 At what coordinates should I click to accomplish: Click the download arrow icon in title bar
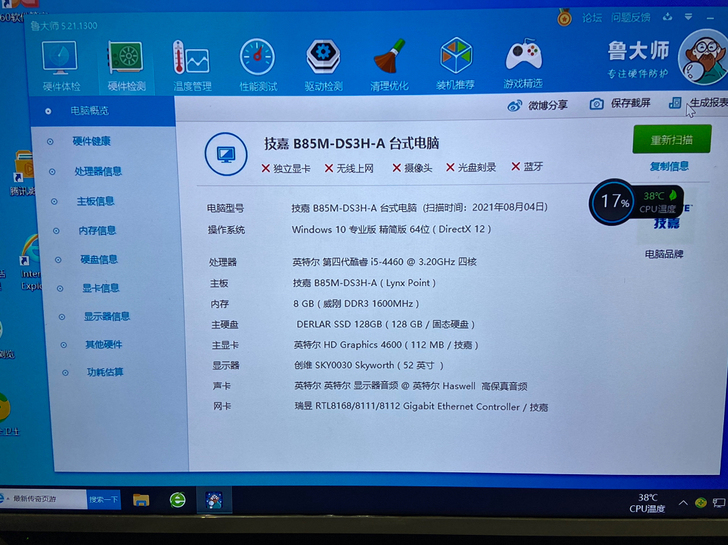(668, 17)
